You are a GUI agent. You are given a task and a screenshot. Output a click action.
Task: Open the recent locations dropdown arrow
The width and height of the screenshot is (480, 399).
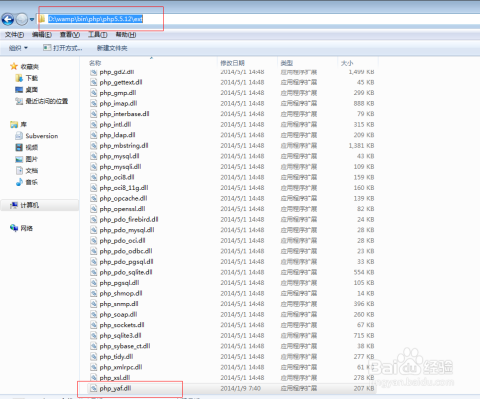(x=32, y=19)
